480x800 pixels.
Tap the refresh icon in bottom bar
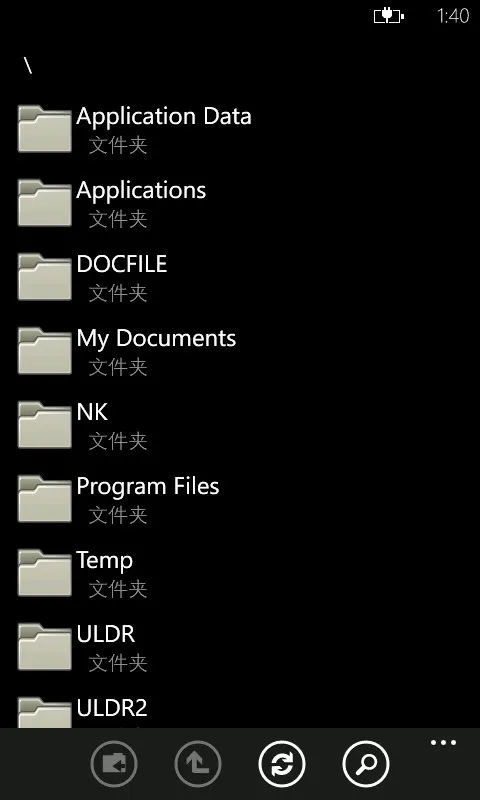pos(282,764)
